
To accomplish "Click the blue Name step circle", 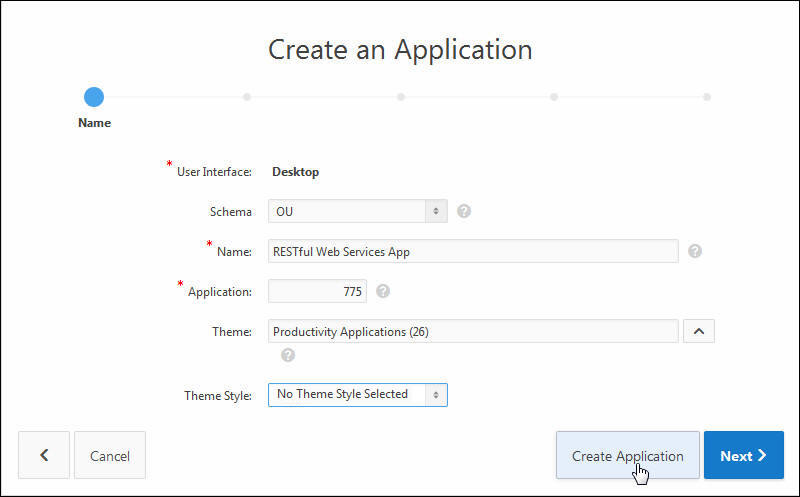I will pyautogui.click(x=94, y=97).
